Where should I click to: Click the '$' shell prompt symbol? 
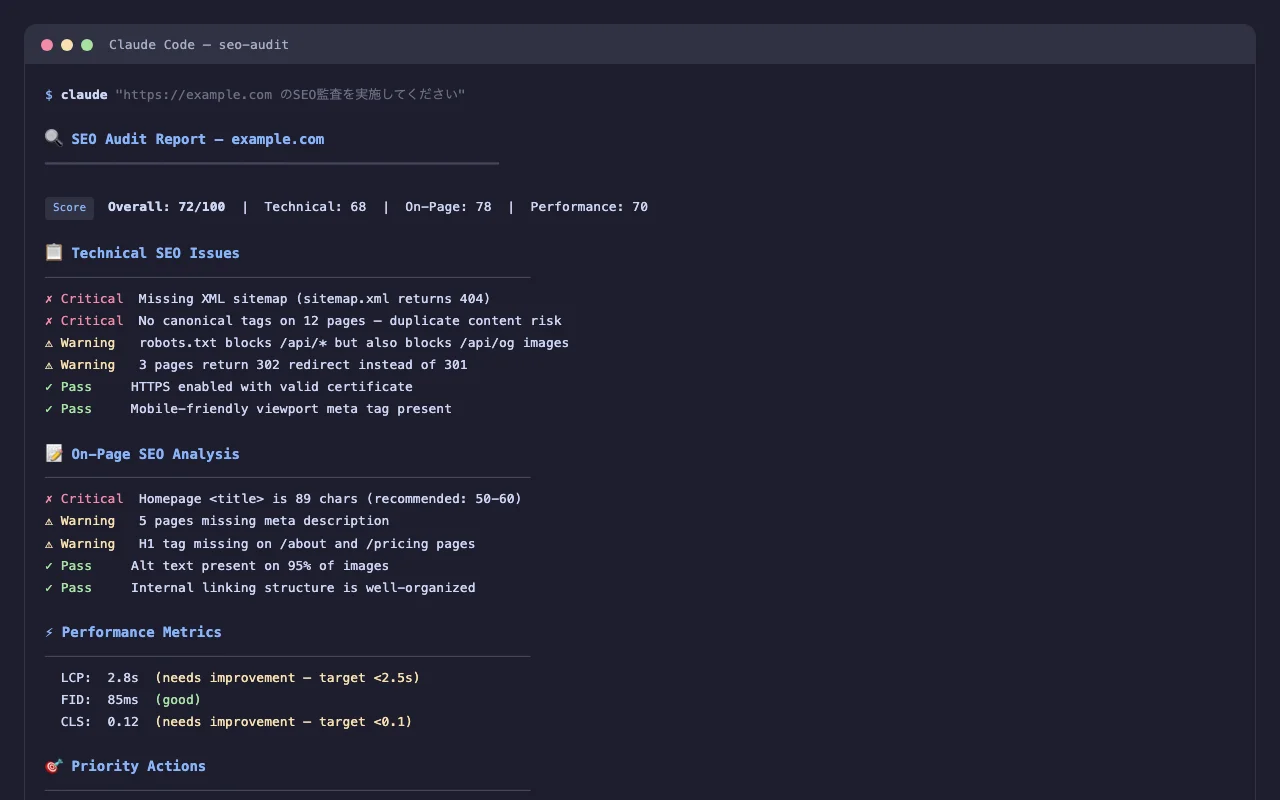point(49,95)
